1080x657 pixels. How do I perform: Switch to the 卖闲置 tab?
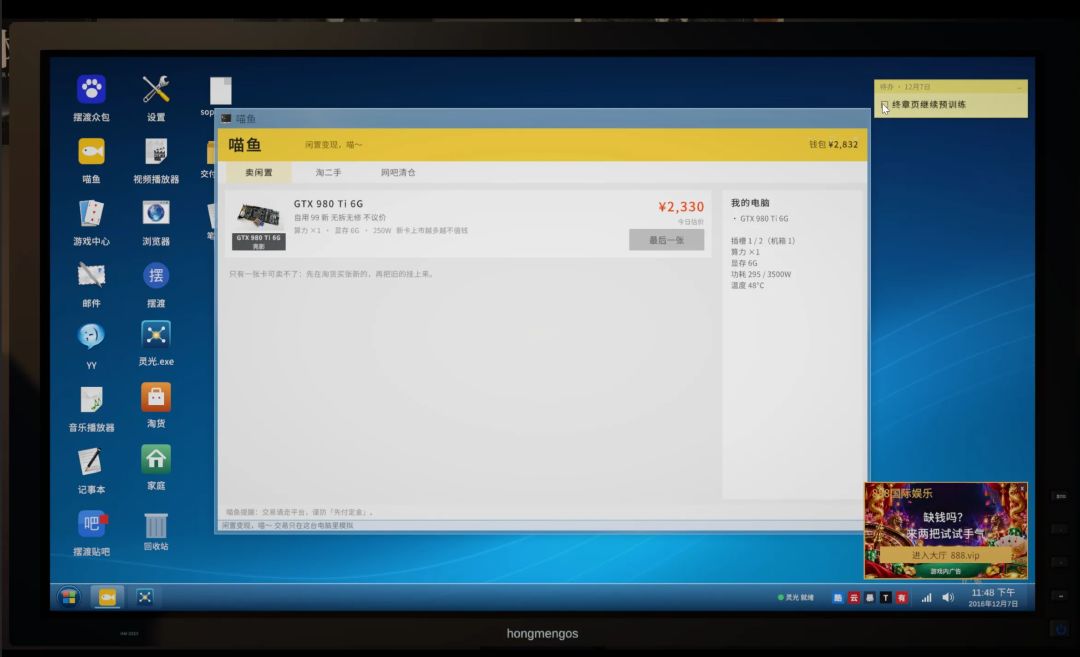point(259,172)
